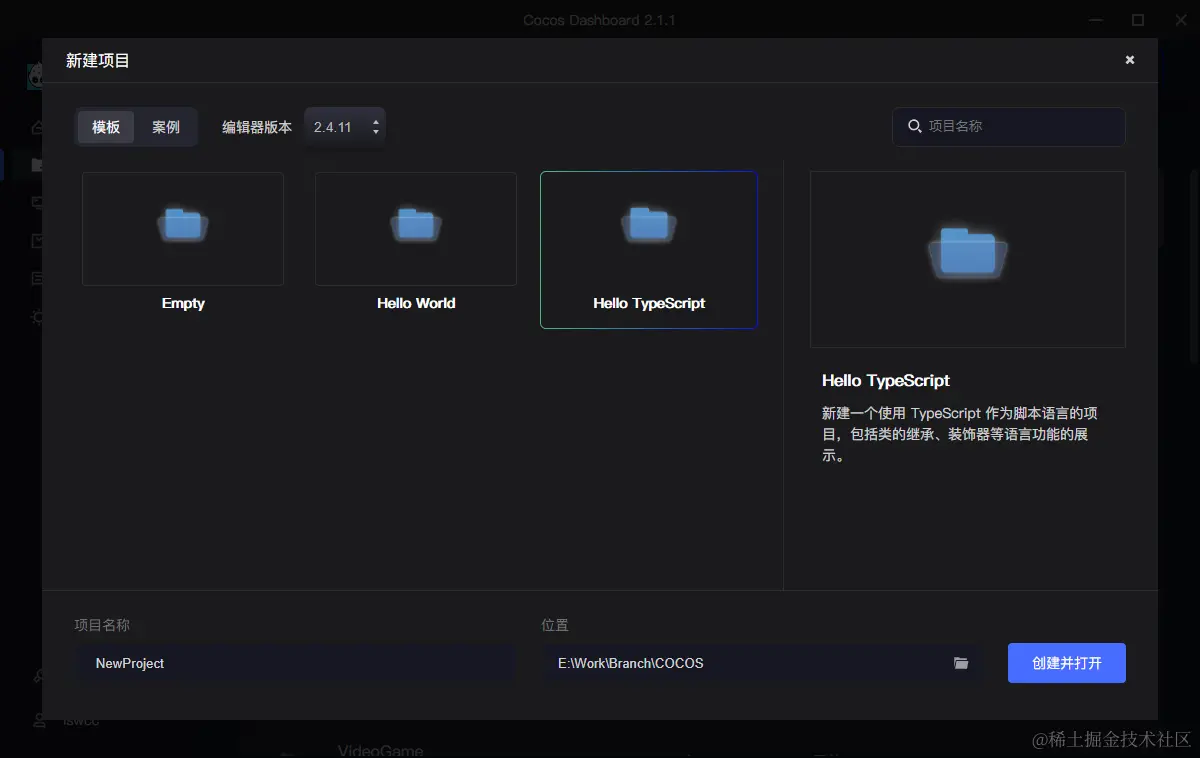Click the 创建并打开 button
This screenshot has width=1200, height=758.
click(x=1067, y=663)
